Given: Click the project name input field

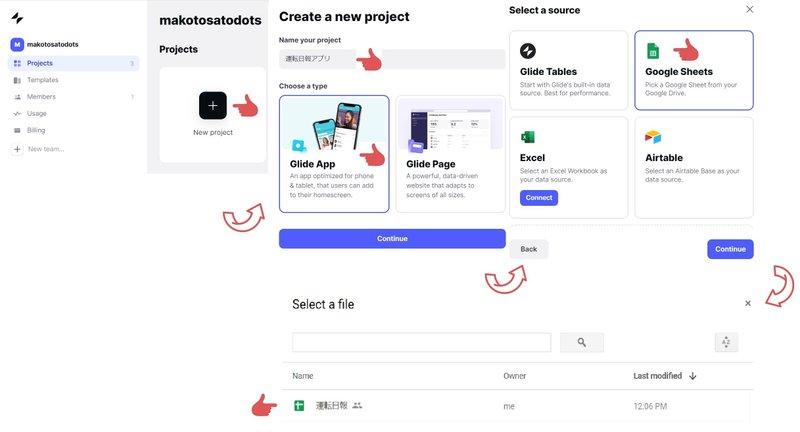Looking at the screenshot, I should click(392, 59).
